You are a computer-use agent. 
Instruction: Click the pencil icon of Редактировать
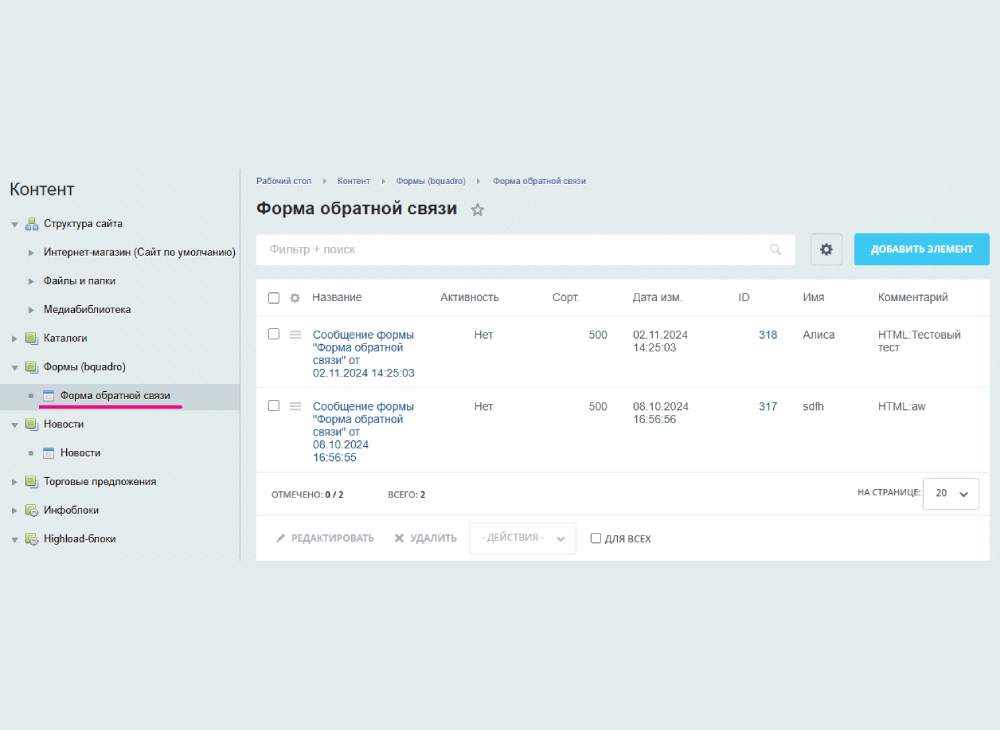pyautogui.click(x=280, y=539)
